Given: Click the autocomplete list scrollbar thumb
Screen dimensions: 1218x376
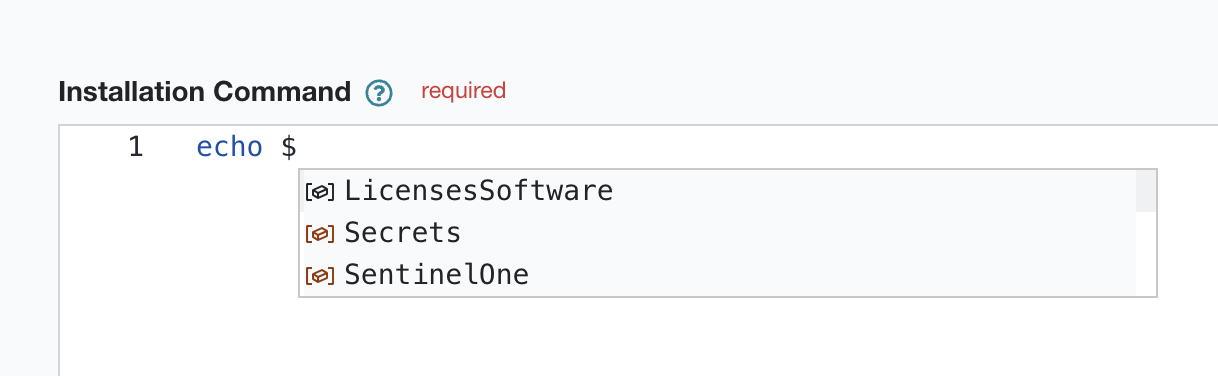Looking at the screenshot, I should [x=1146, y=190].
